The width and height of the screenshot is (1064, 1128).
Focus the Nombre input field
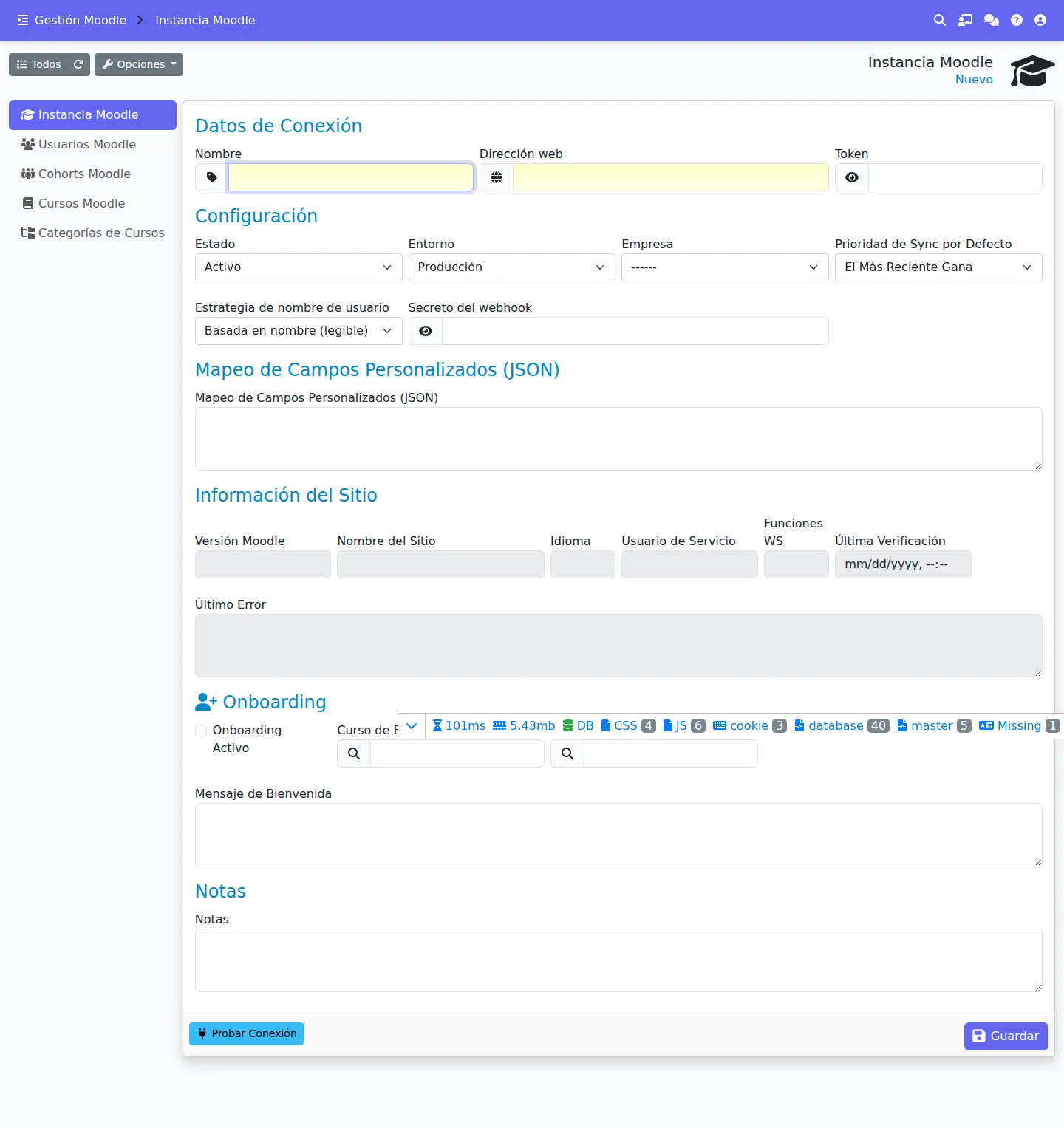tap(351, 177)
